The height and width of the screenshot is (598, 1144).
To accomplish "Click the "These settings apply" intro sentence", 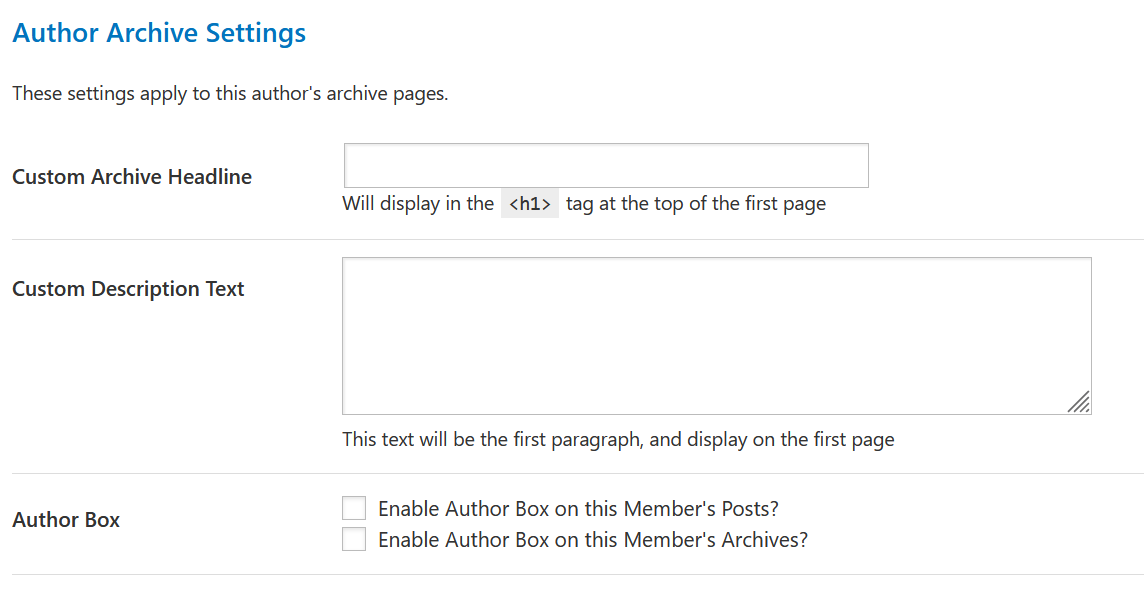I will [230, 94].
